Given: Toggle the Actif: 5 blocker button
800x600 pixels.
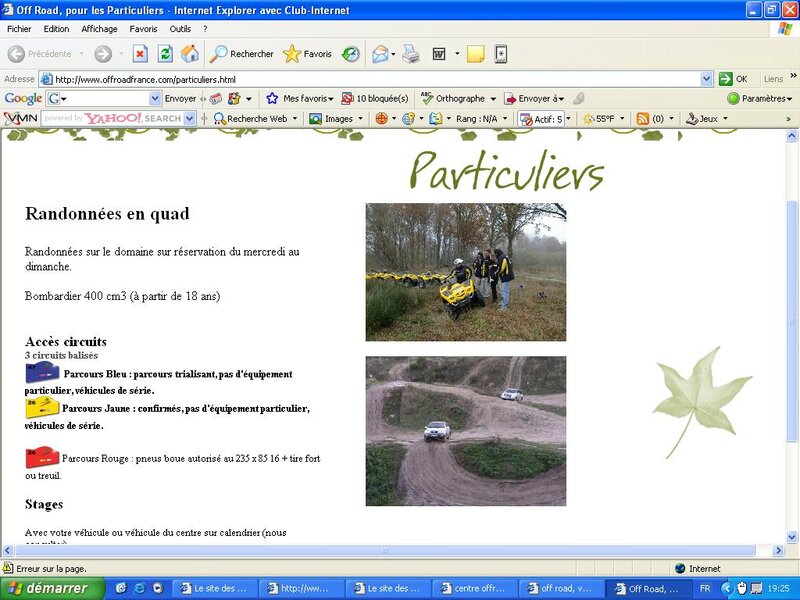Looking at the screenshot, I should [541, 119].
